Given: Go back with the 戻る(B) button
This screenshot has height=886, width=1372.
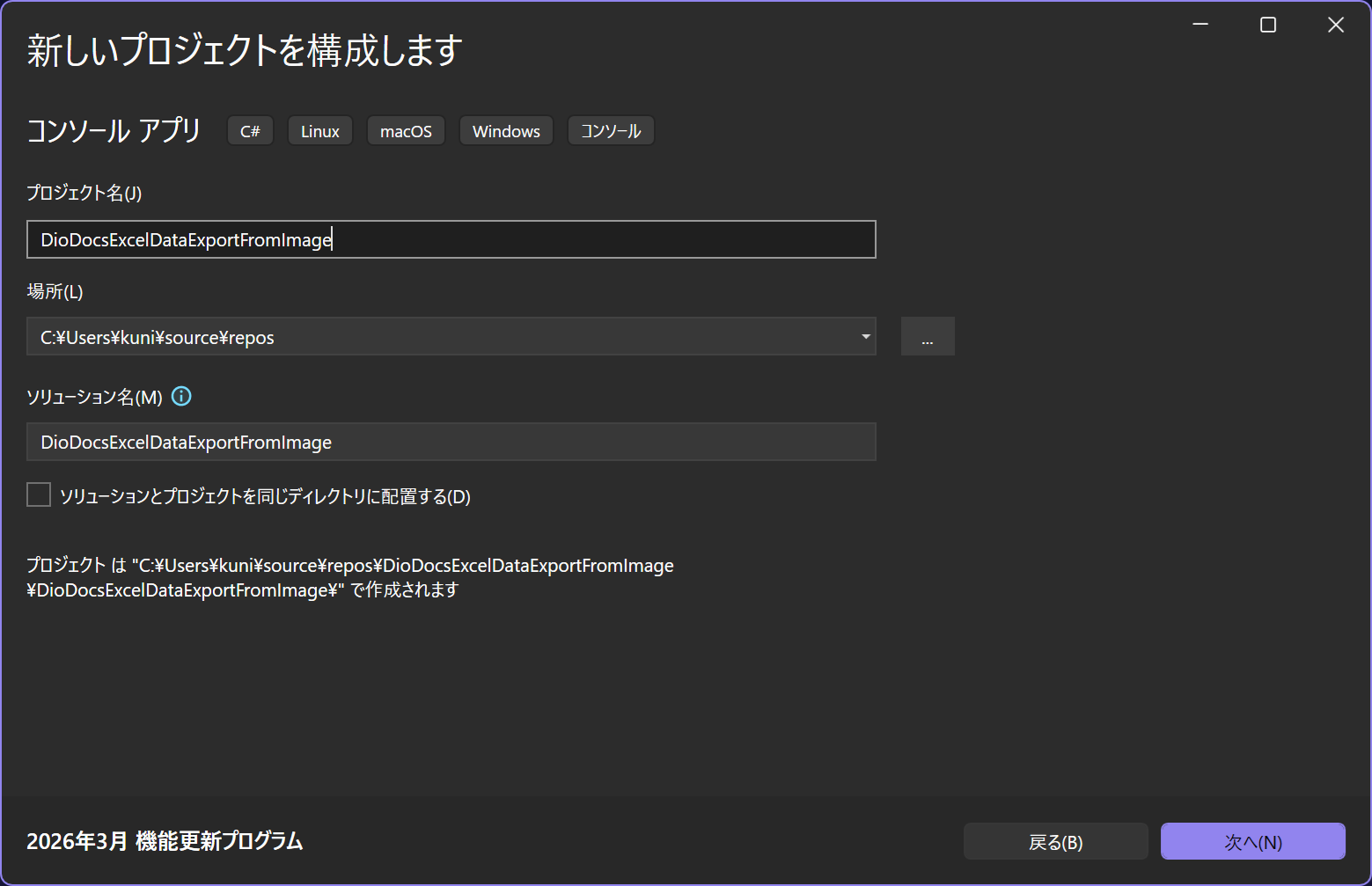Looking at the screenshot, I should coord(1055,842).
